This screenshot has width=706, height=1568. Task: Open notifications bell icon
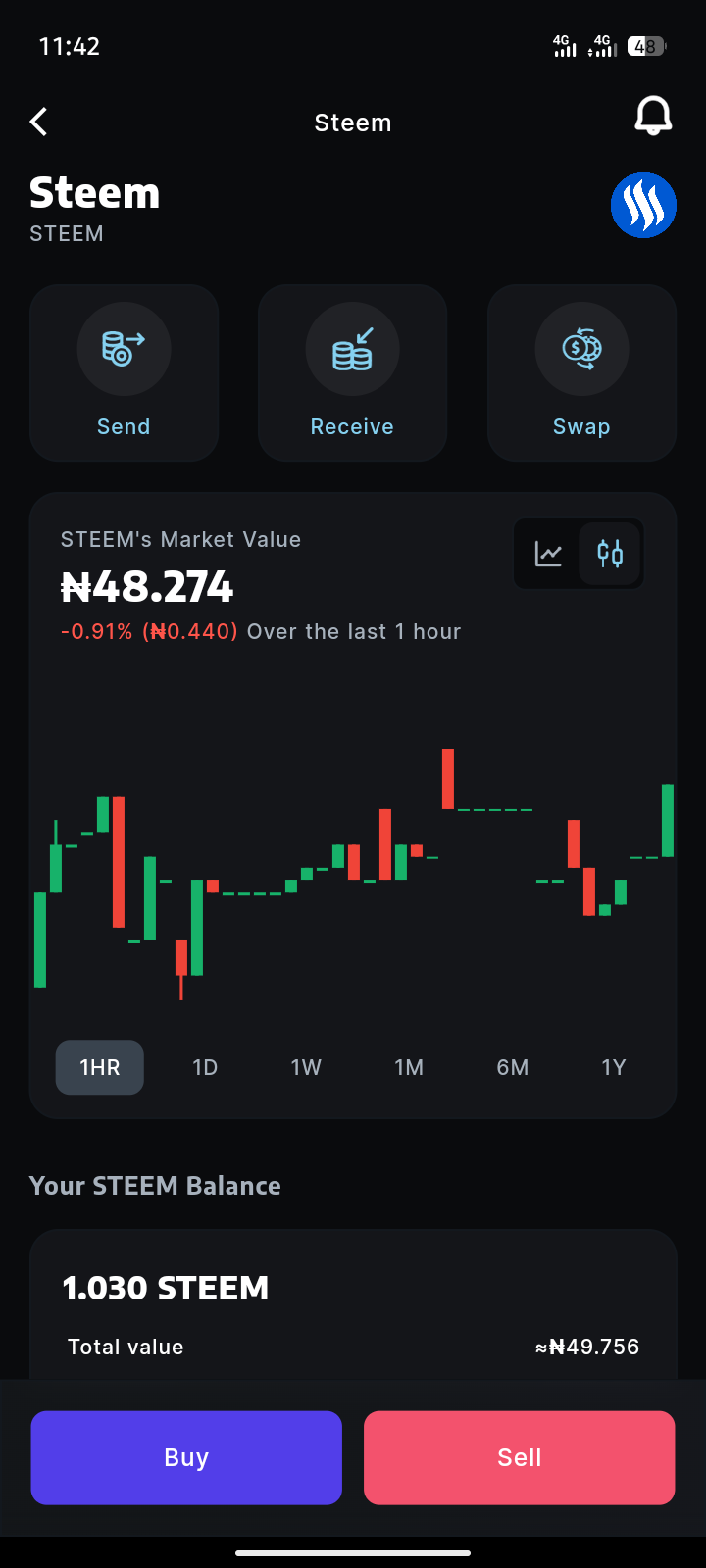[653, 116]
